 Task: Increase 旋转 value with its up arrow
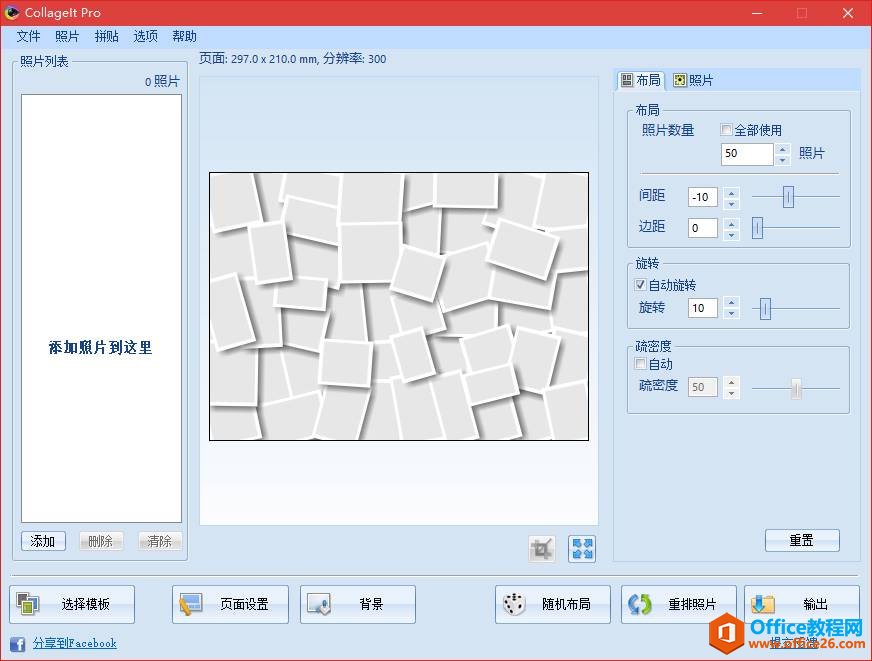tap(729, 303)
